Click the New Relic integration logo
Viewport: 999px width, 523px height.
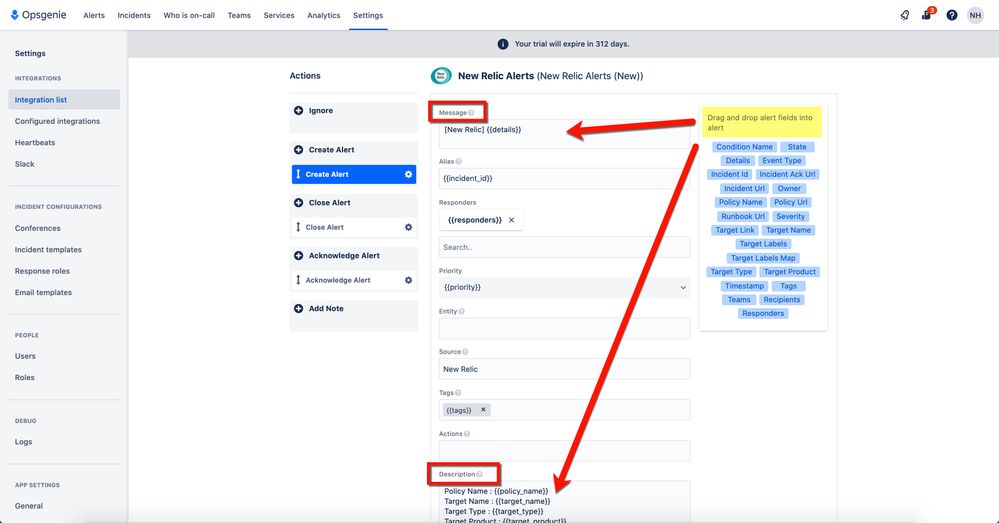pos(441,76)
